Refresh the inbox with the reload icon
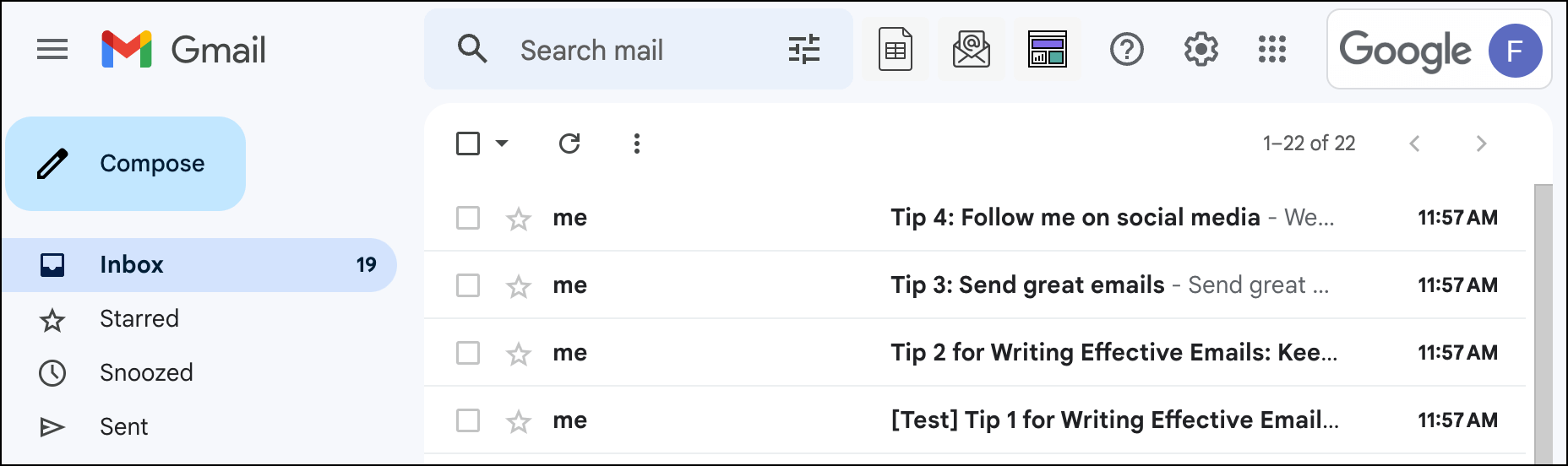 (x=569, y=144)
